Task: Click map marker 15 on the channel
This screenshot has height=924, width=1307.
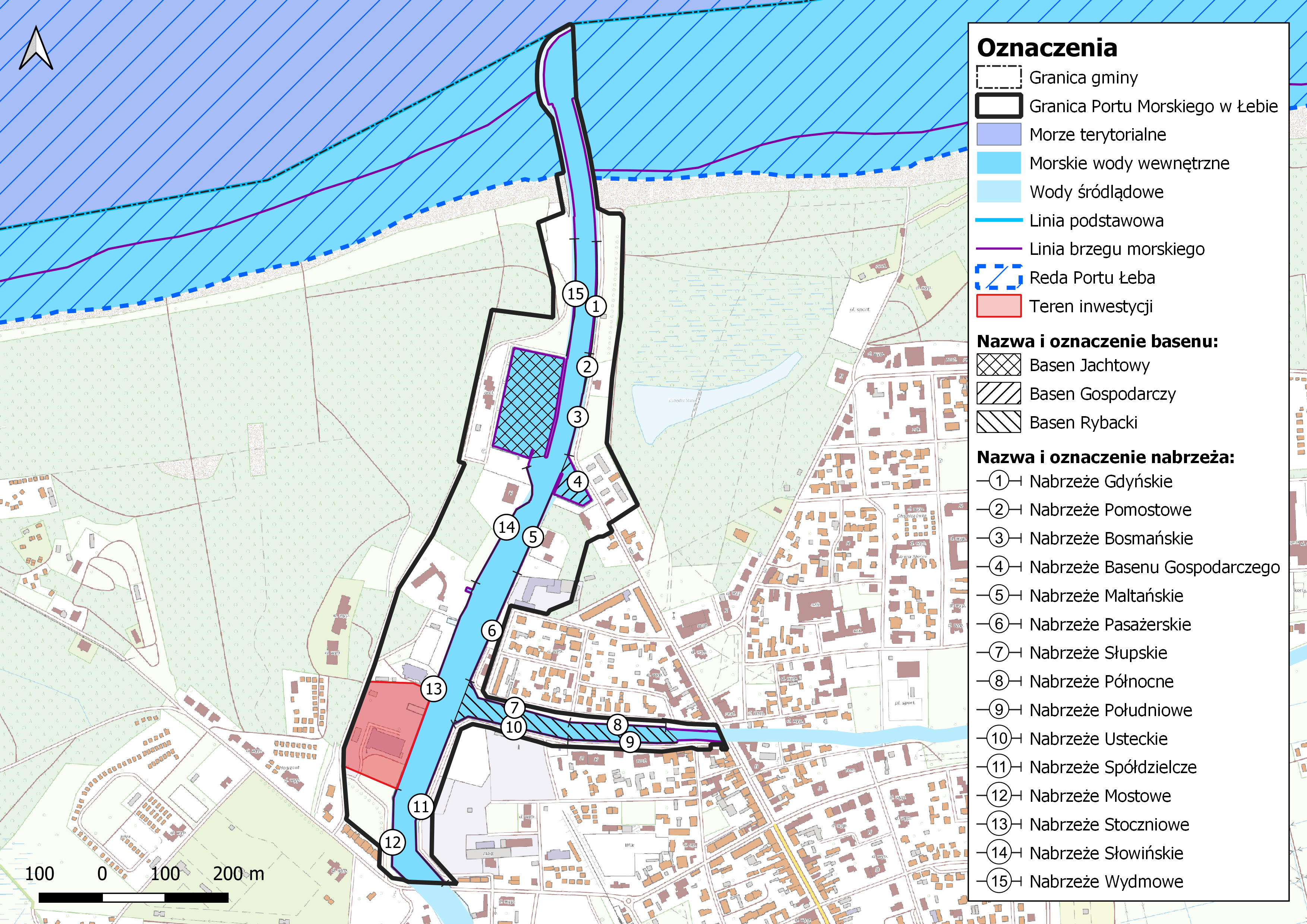Action: tap(575, 294)
